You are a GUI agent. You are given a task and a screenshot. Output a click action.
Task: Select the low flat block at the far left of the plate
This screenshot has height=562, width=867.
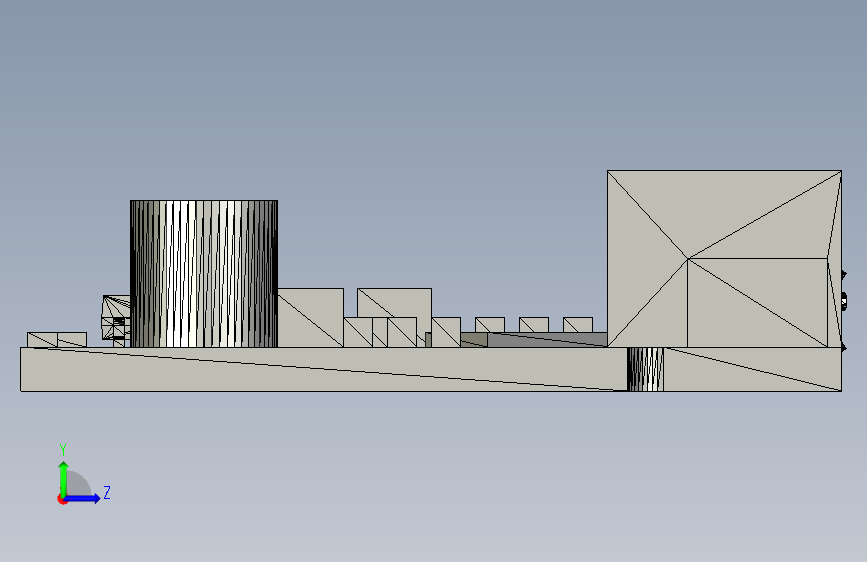pyautogui.click(x=57, y=340)
